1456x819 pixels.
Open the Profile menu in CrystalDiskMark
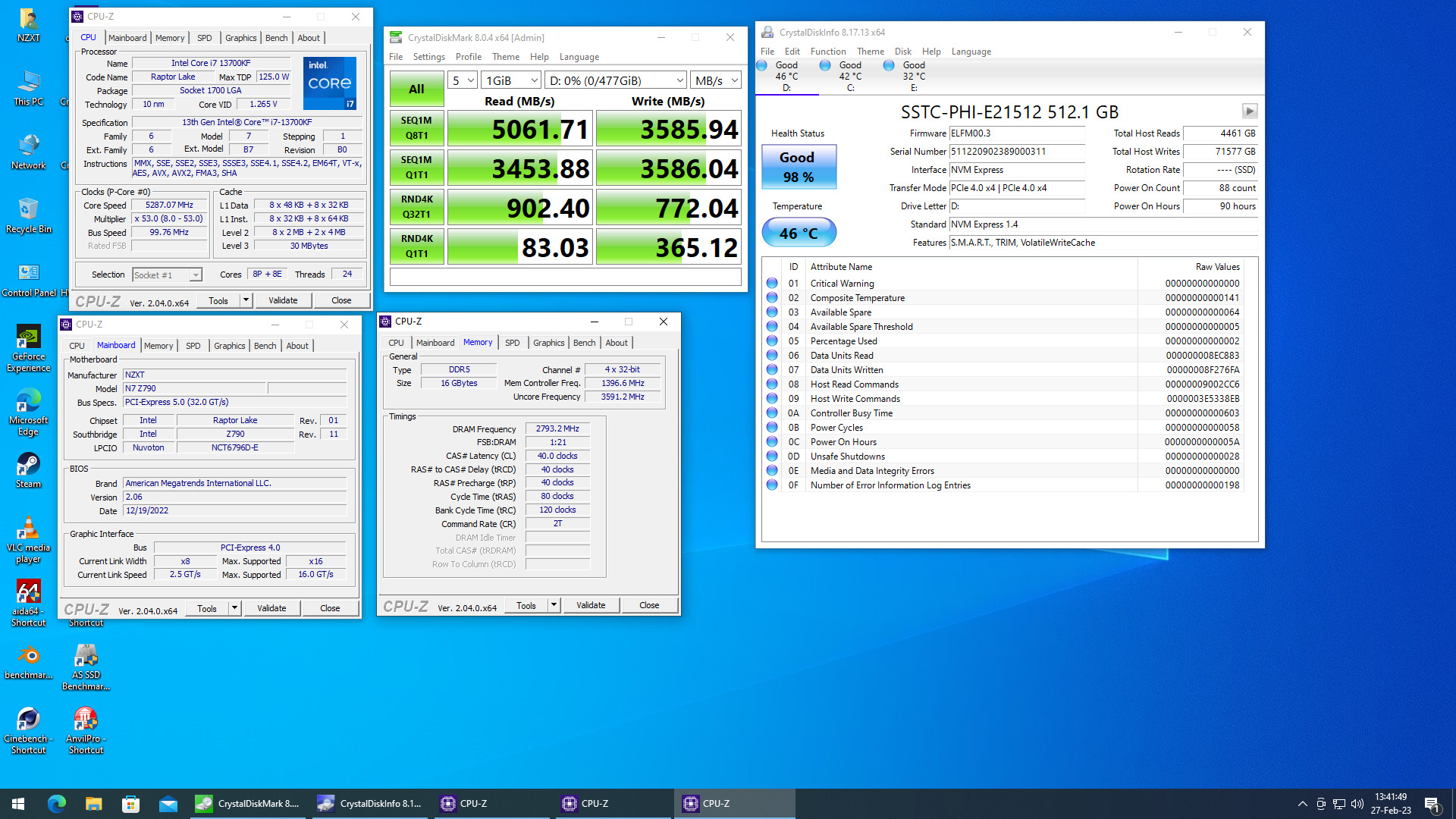[468, 56]
